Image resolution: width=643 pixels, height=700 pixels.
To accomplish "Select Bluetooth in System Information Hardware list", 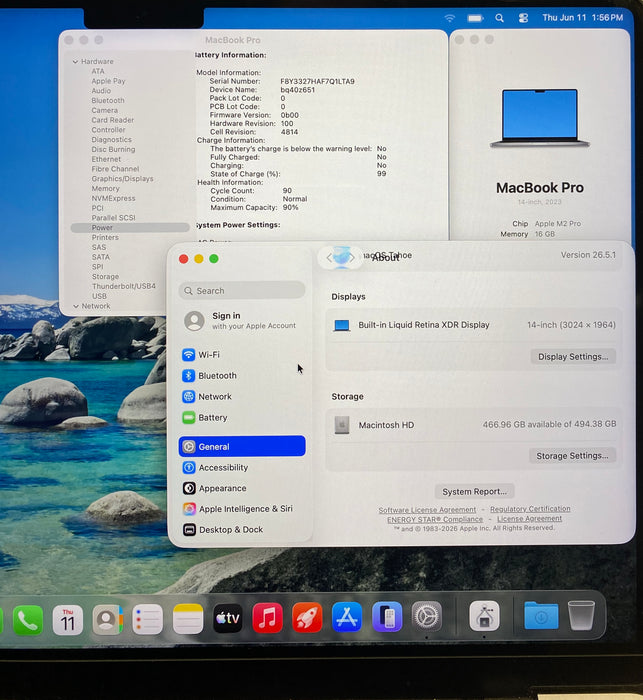I will click(108, 101).
